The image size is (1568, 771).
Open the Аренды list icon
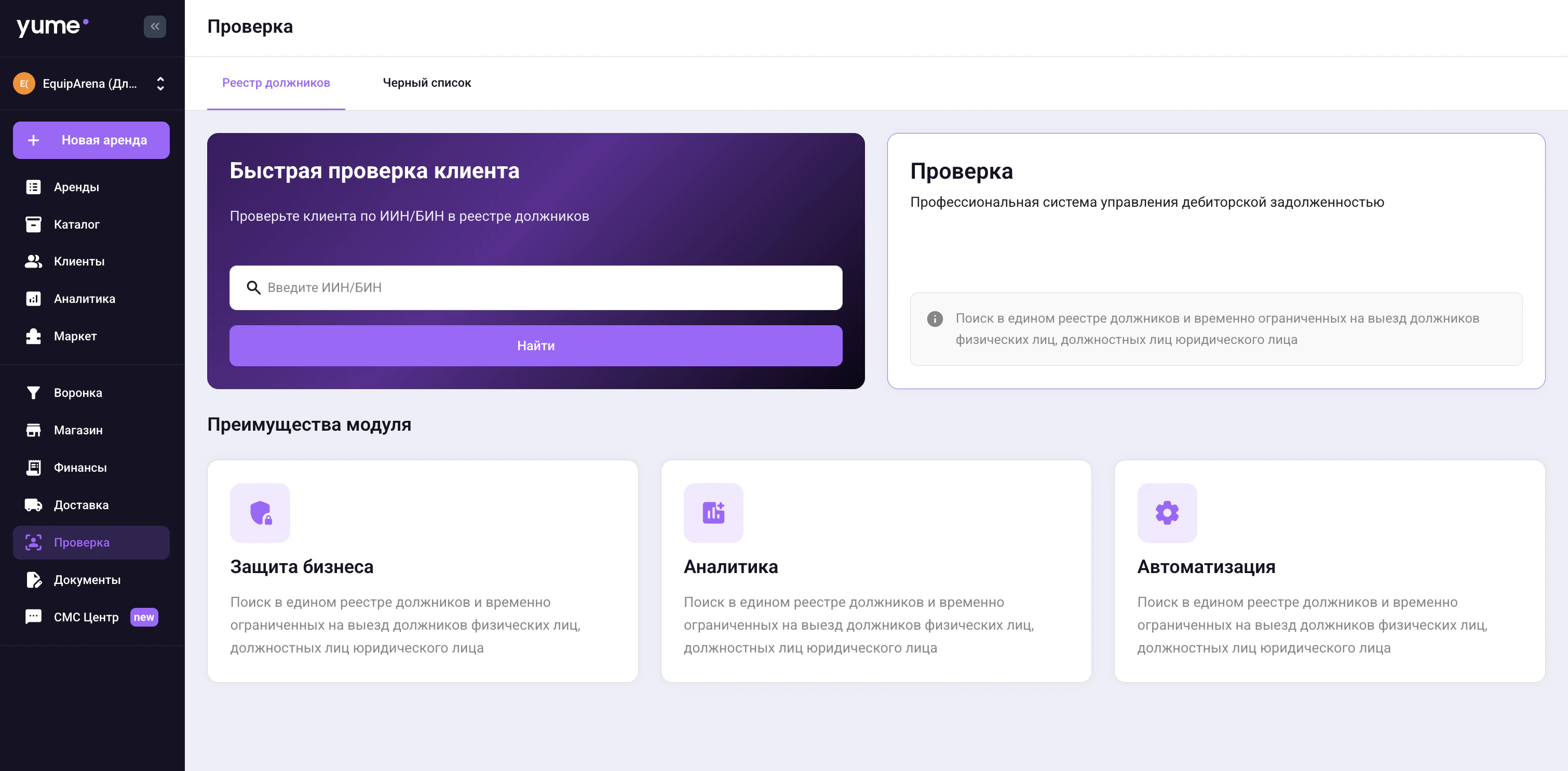point(33,187)
